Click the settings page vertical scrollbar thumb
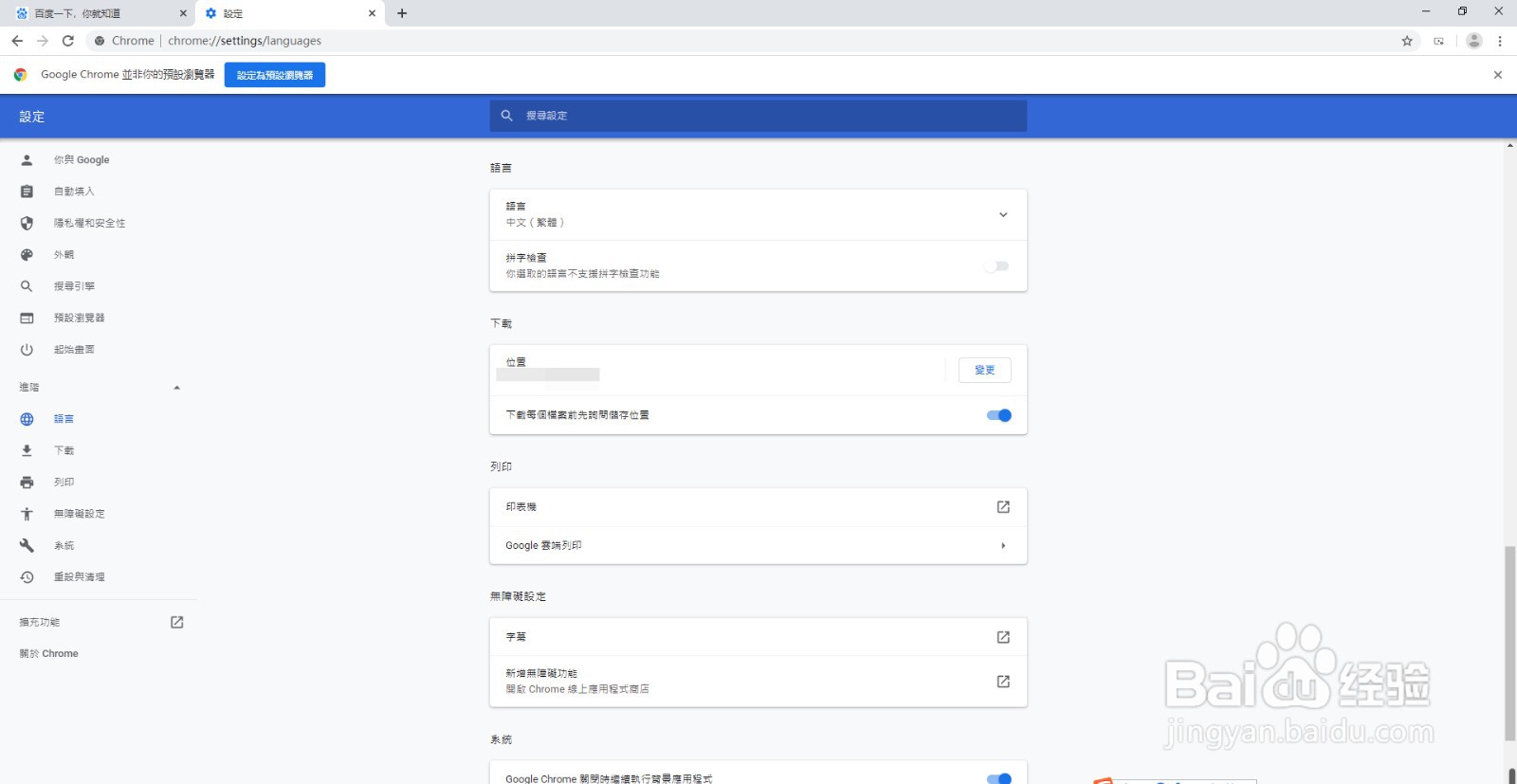Viewport: 1517px width, 784px height. (x=1510, y=644)
